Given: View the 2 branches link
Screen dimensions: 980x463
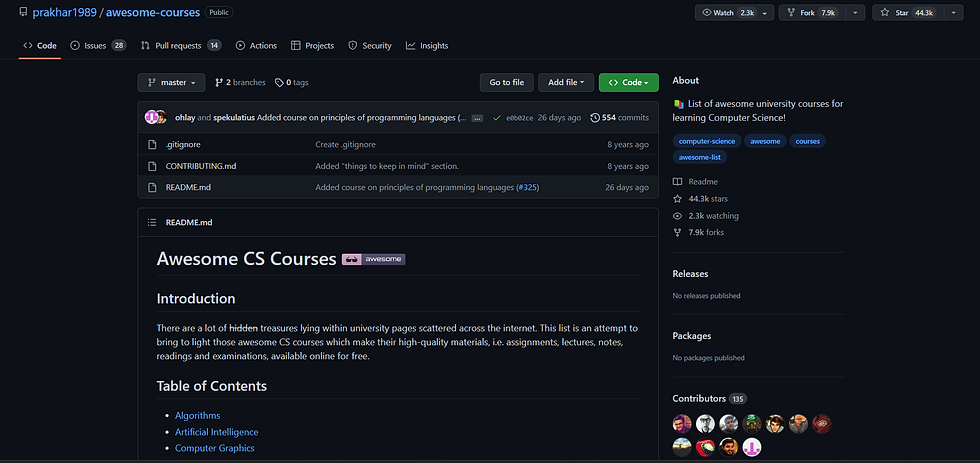Looking at the screenshot, I should pyautogui.click(x=240, y=82).
